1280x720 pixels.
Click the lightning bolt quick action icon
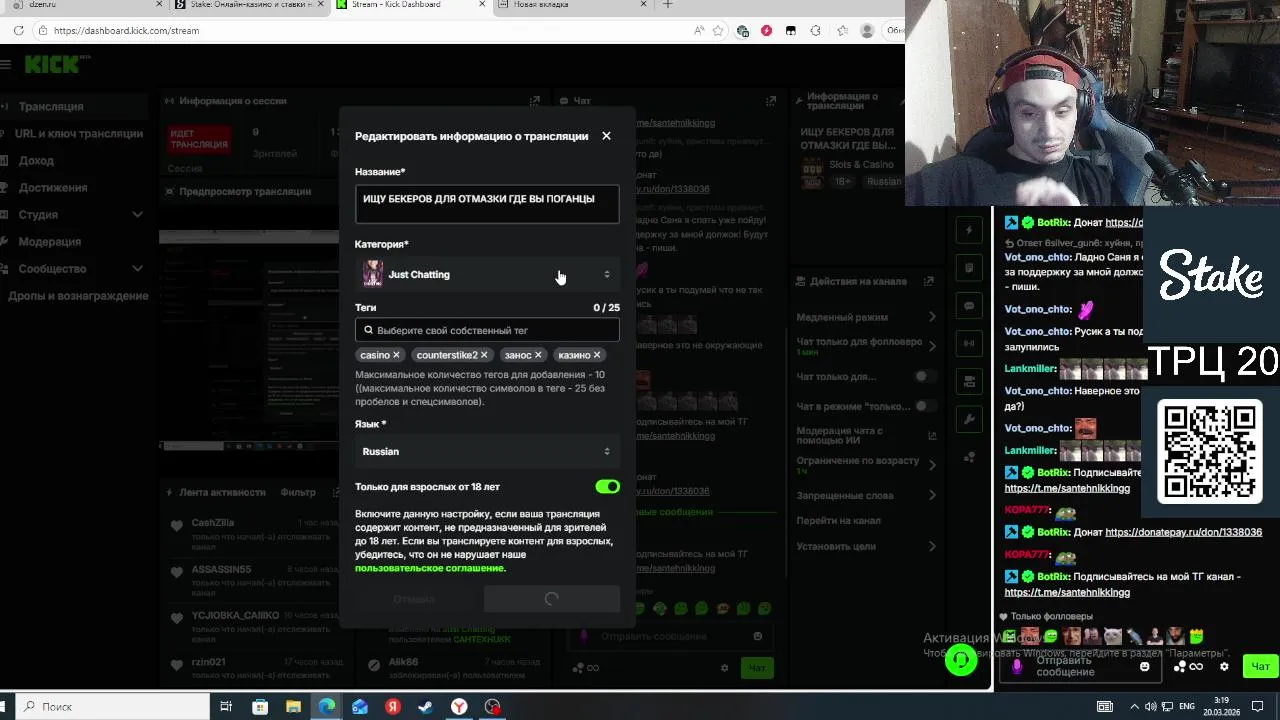(x=968, y=230)
